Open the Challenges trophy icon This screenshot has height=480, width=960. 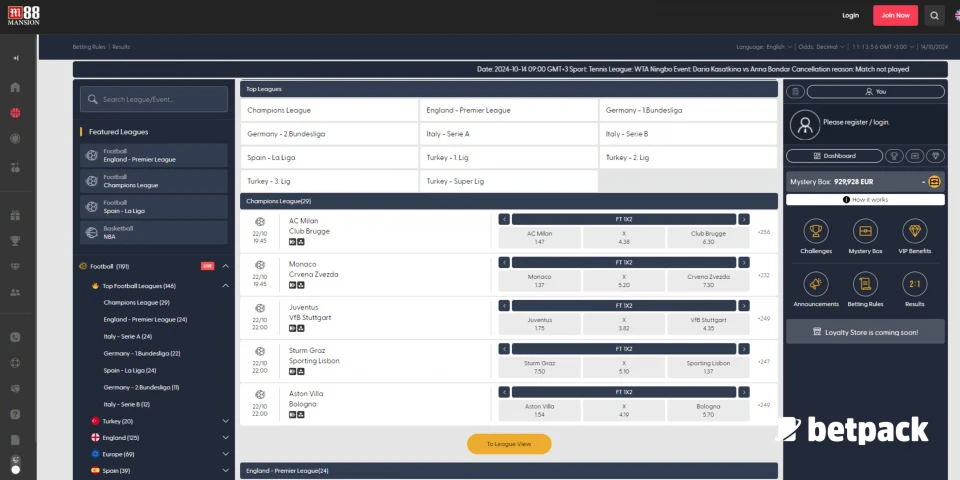(x=816, y=231)
